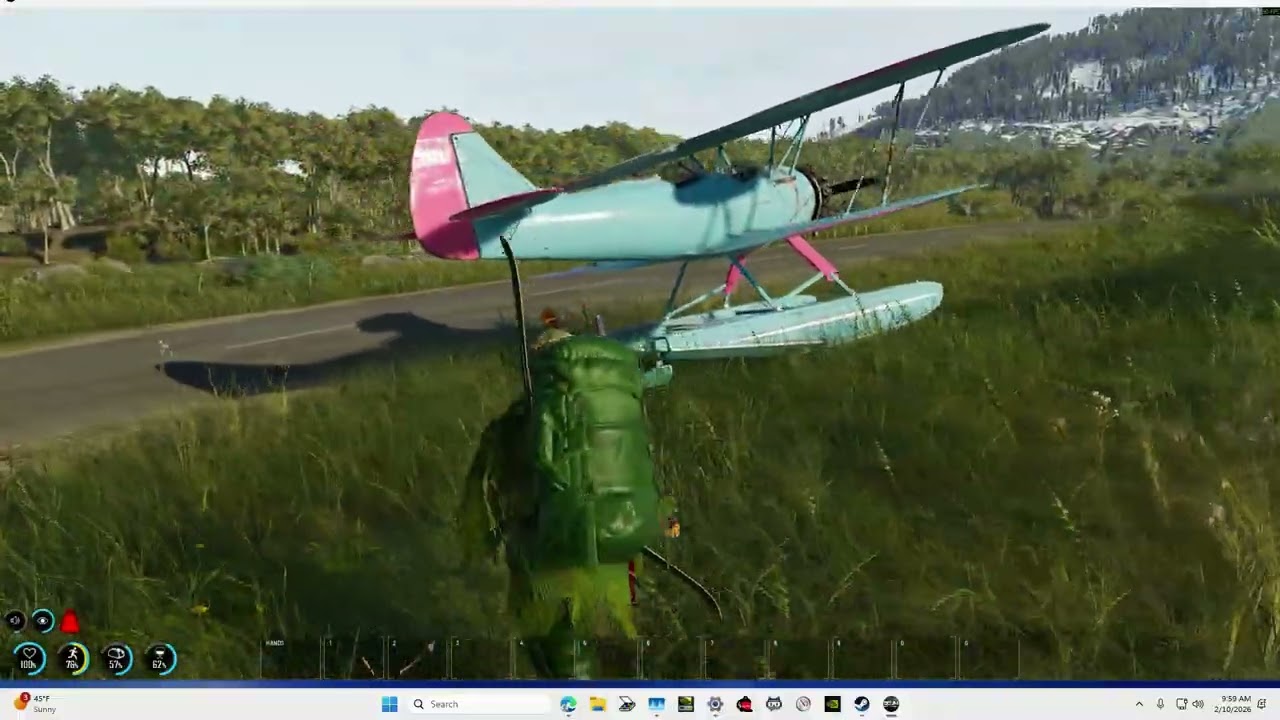Open the blue monitor taskbar app
The height and width of the screenshot is (720, 1280).
pos(656,704)
